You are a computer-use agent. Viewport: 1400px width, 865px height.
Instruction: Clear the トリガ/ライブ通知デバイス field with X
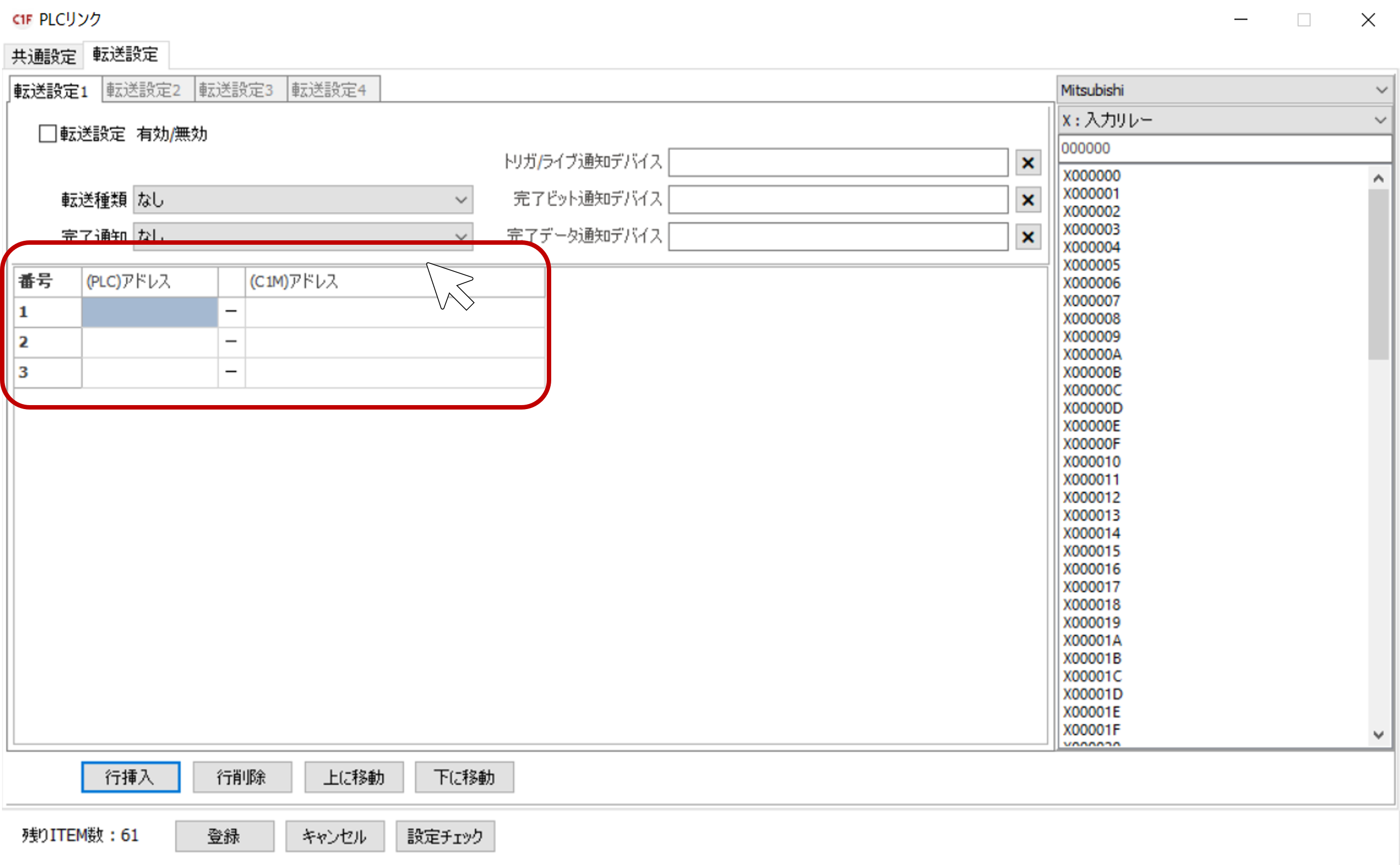point(1027,163)
